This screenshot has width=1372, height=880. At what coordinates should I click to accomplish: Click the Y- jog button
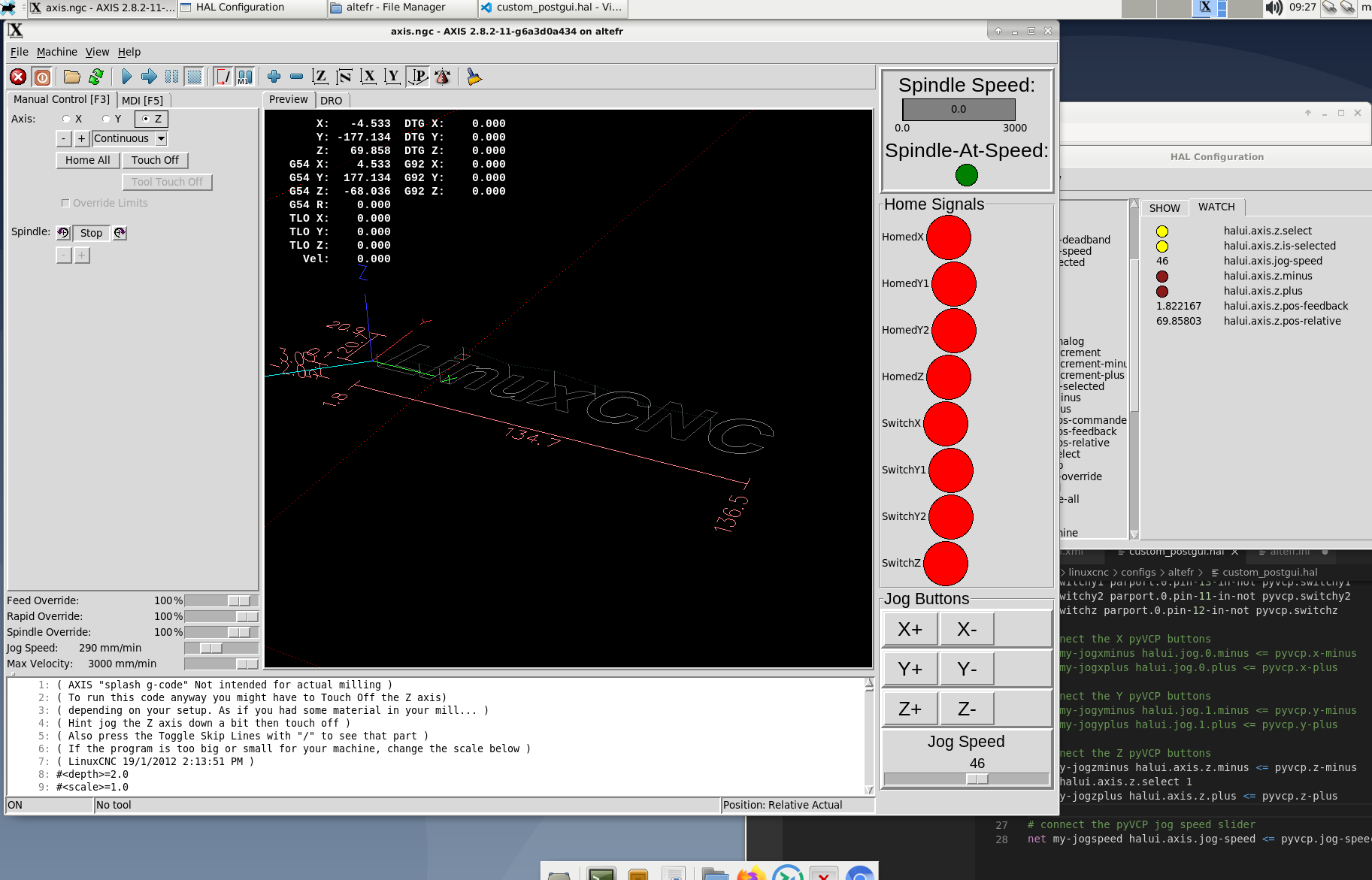tap(968, 669)
